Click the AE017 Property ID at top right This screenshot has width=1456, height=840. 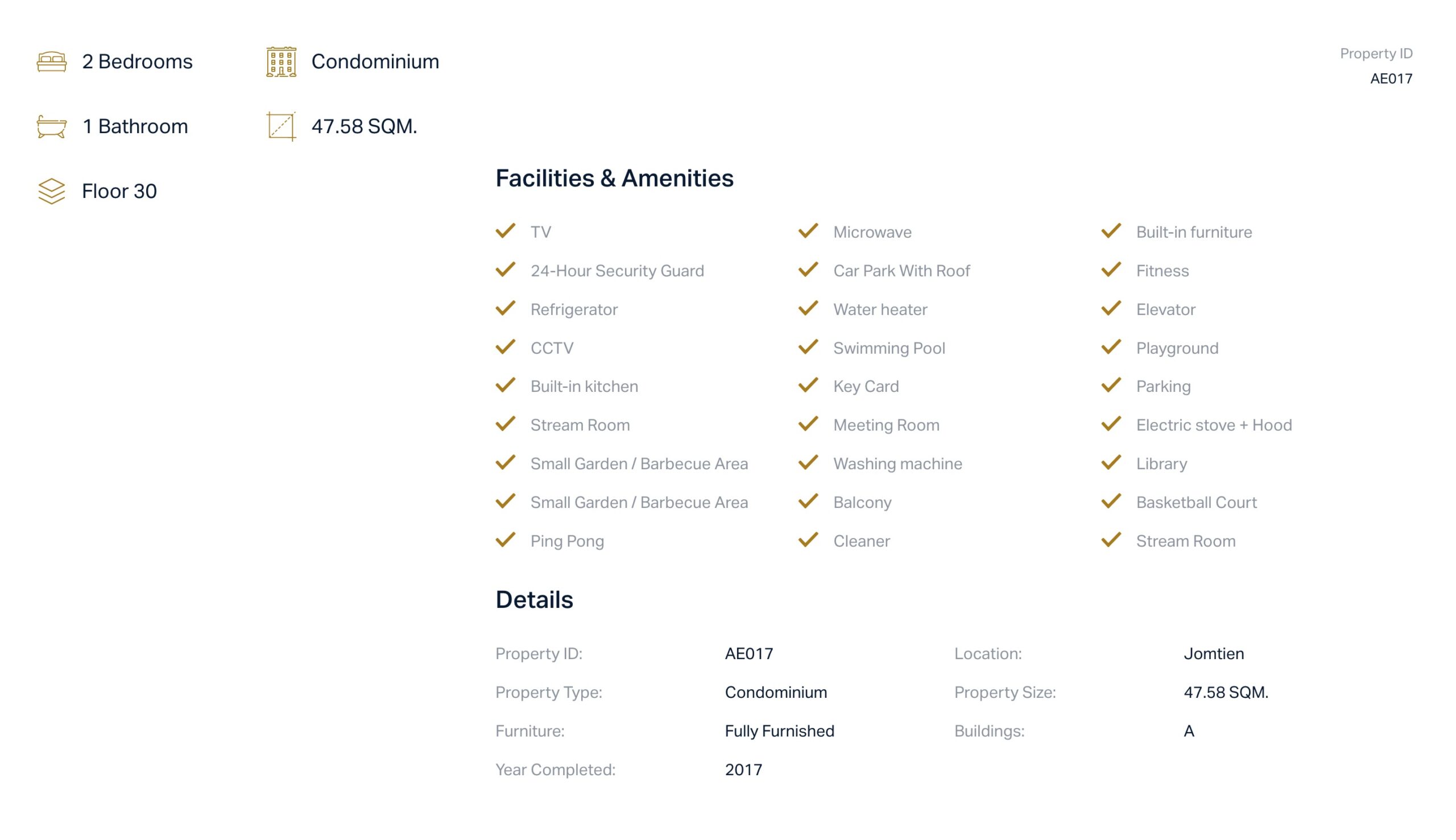click(x=1391, y=78)
